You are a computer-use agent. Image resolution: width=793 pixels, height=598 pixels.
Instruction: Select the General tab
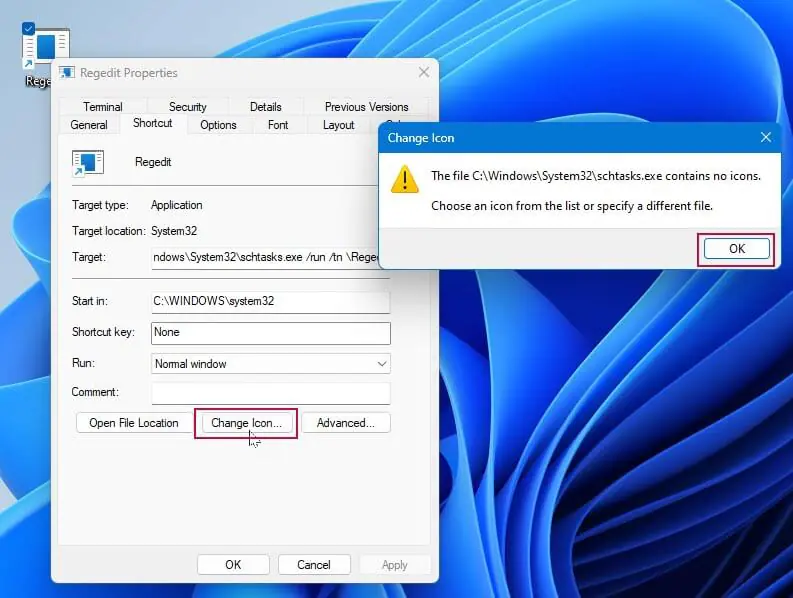click(x=89, y=125)
